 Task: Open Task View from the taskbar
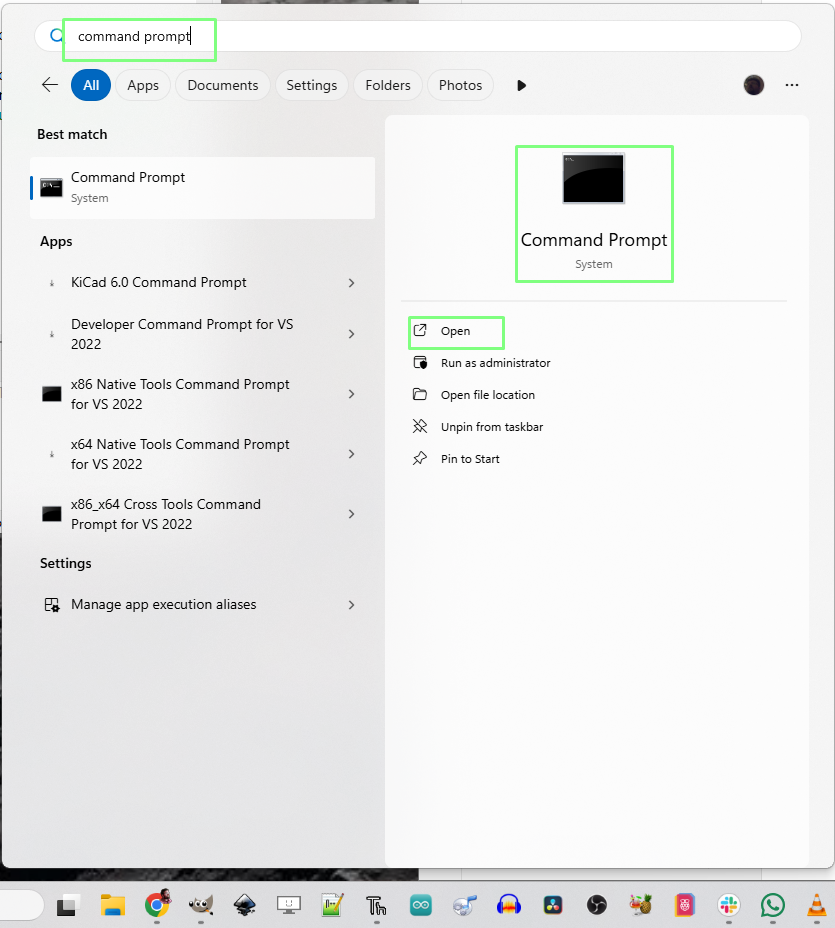(68, 904)
